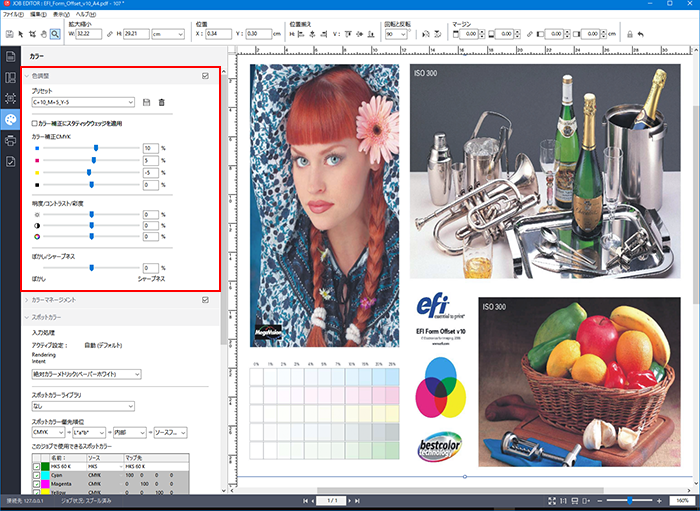700x511 pixels.
Task: Open the job info sidebar panel
Action: click(x=10, y=57)
